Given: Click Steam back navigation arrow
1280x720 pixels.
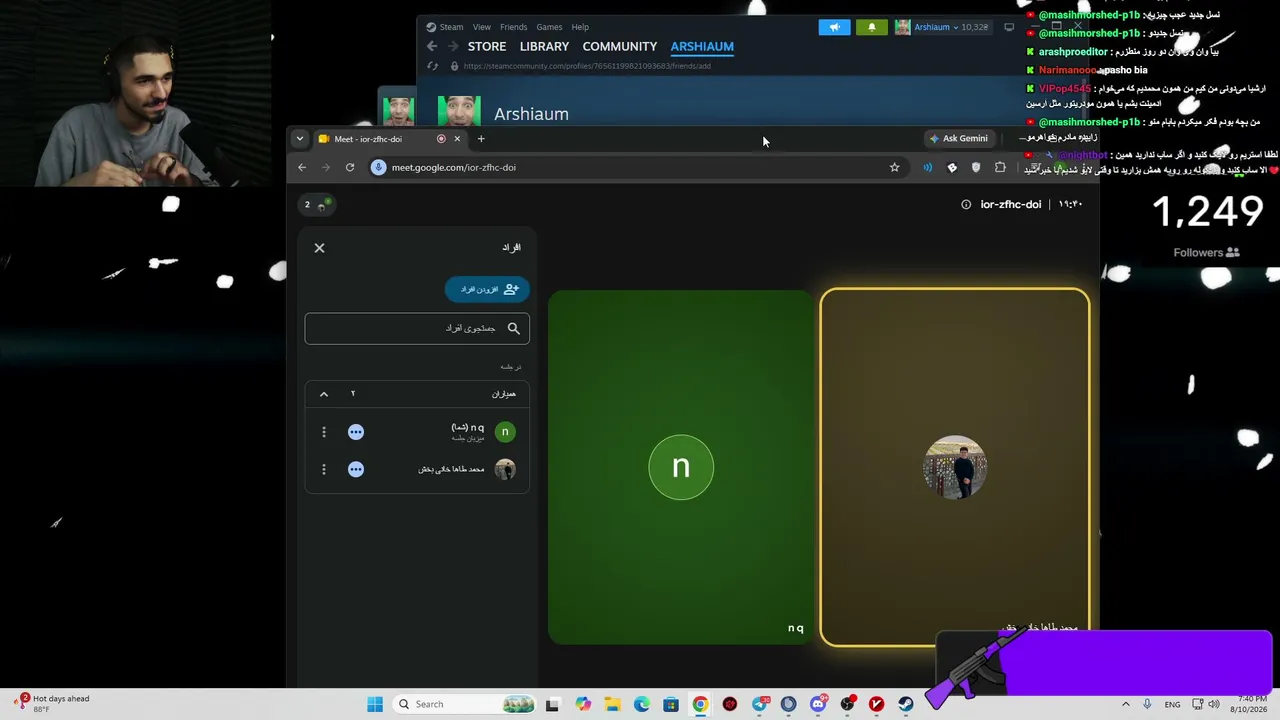Looking at the screenshot, I should tap(432, 47).
